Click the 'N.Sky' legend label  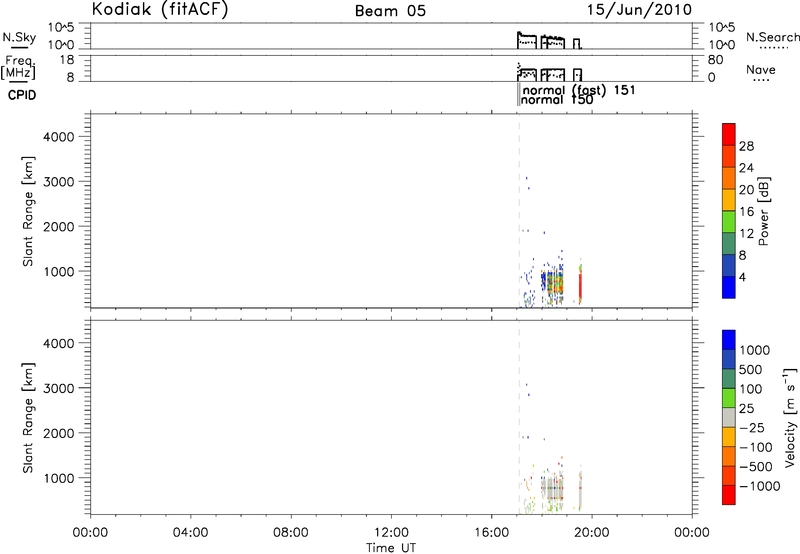coord(19,37)
